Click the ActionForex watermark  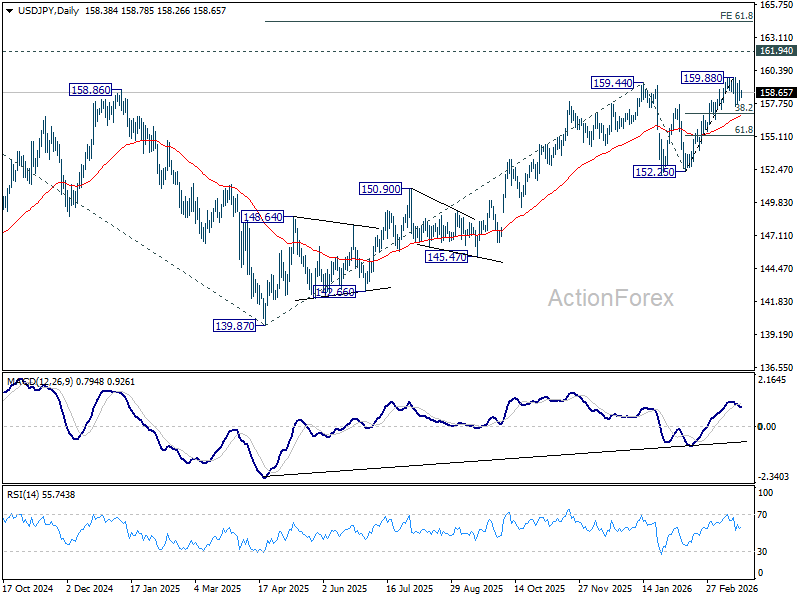[611, 298]
